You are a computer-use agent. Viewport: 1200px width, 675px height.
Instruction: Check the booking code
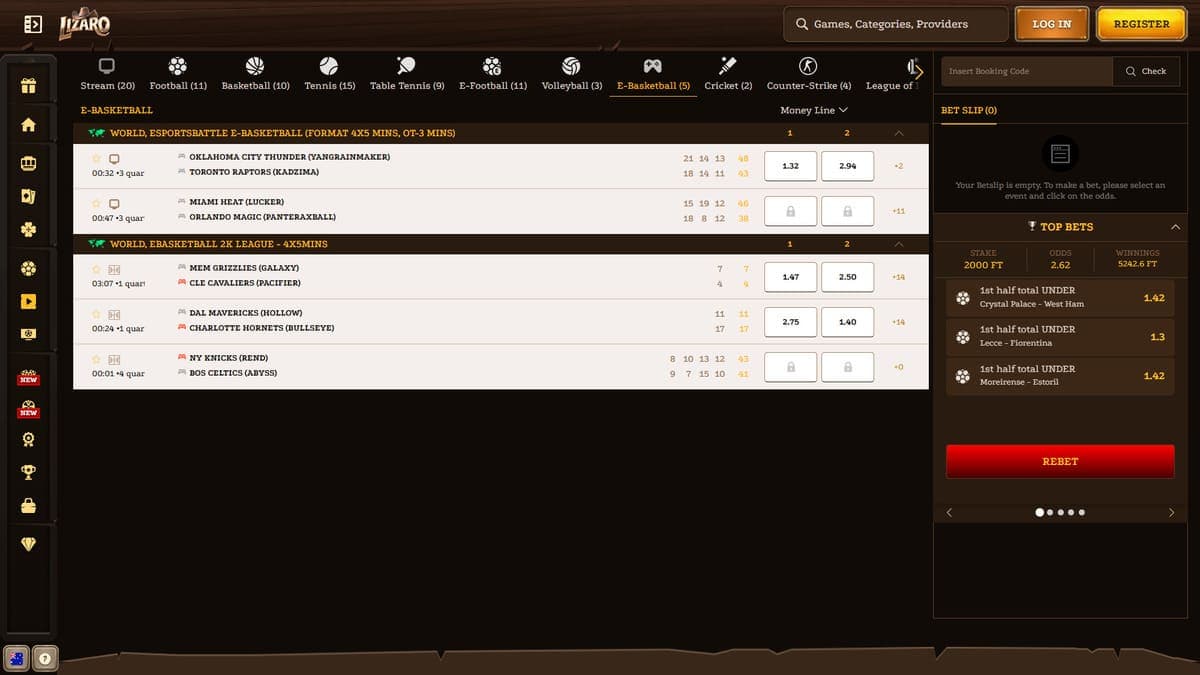(x=1146, y=71)
